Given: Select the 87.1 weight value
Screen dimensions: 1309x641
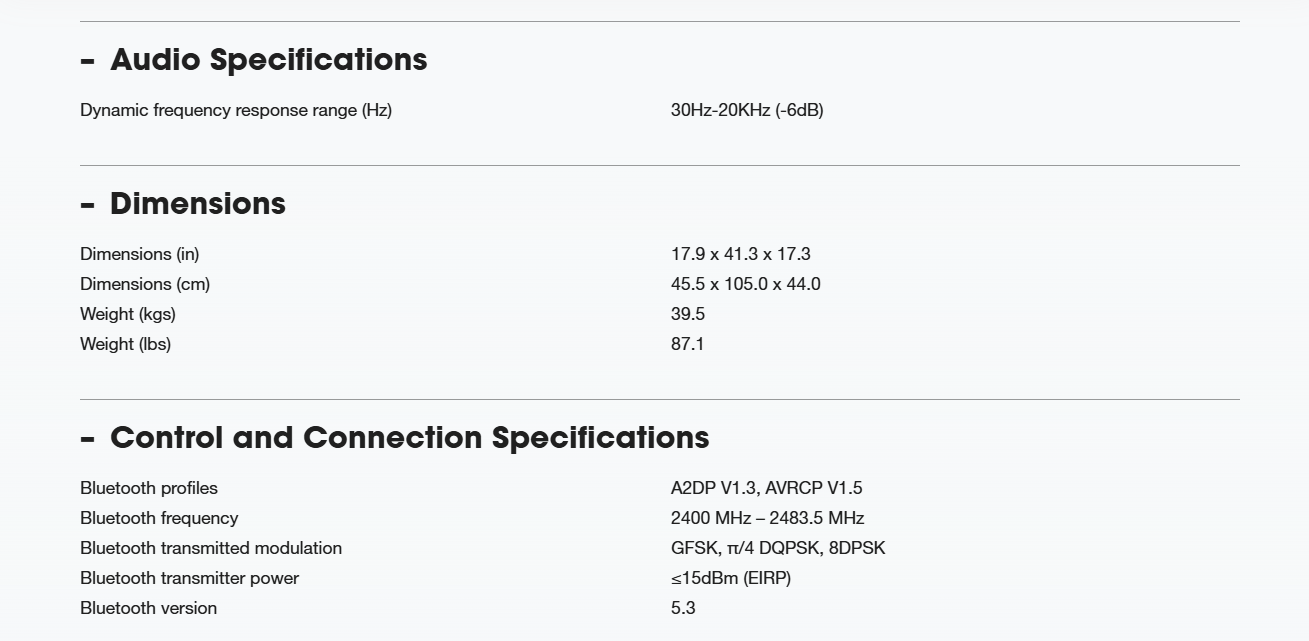Looking at the screenshot, I should pyautogui.click(x=687, y=344).
